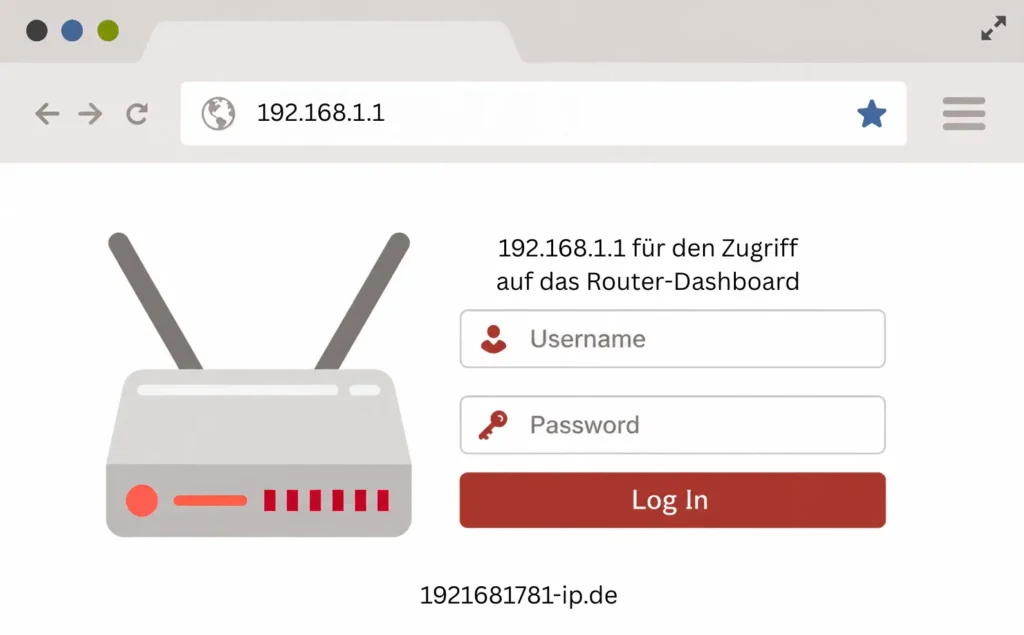1024x635 pixels.
Task: Click the Log In button
Action: coord(673,500)
